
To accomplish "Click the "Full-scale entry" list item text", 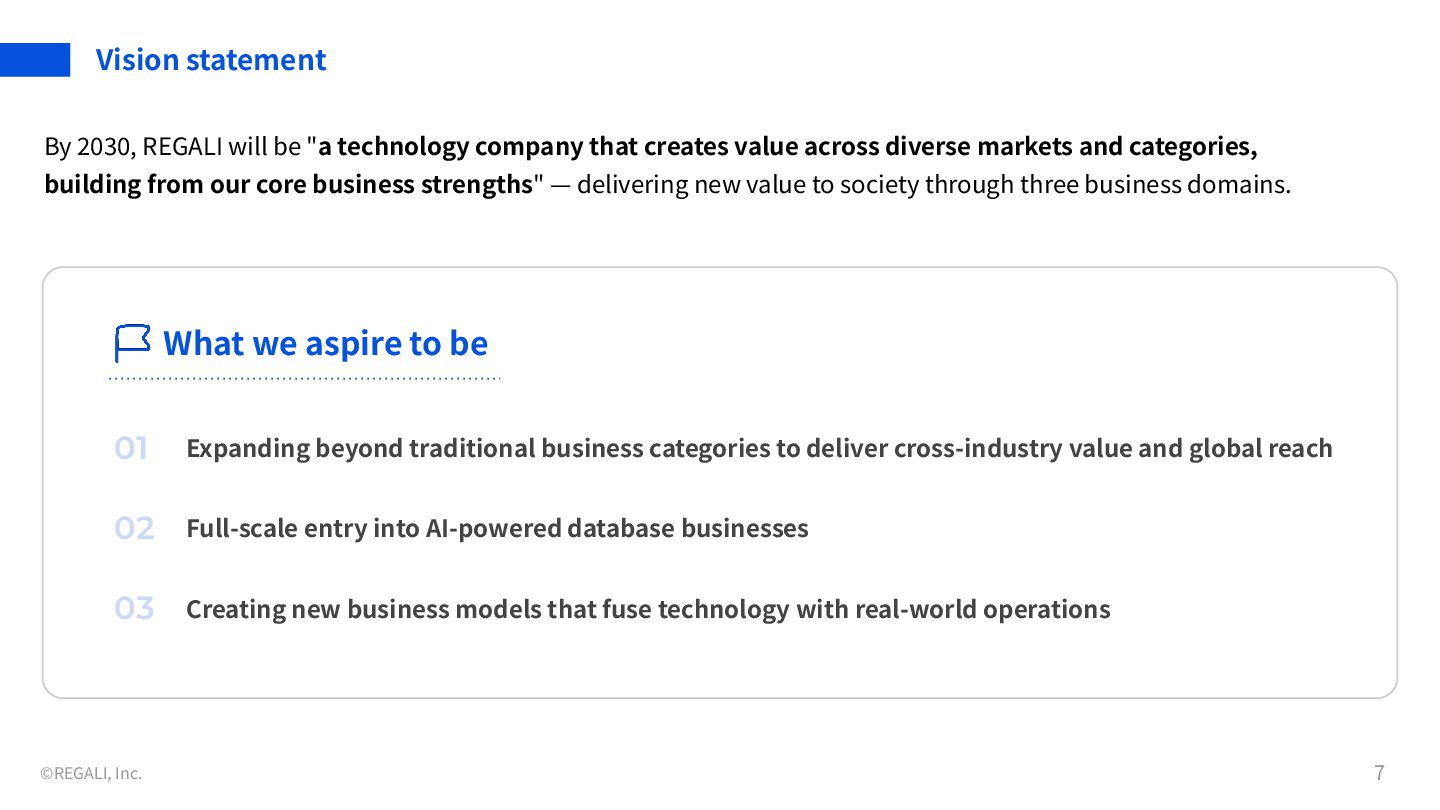I will [497, 528].
